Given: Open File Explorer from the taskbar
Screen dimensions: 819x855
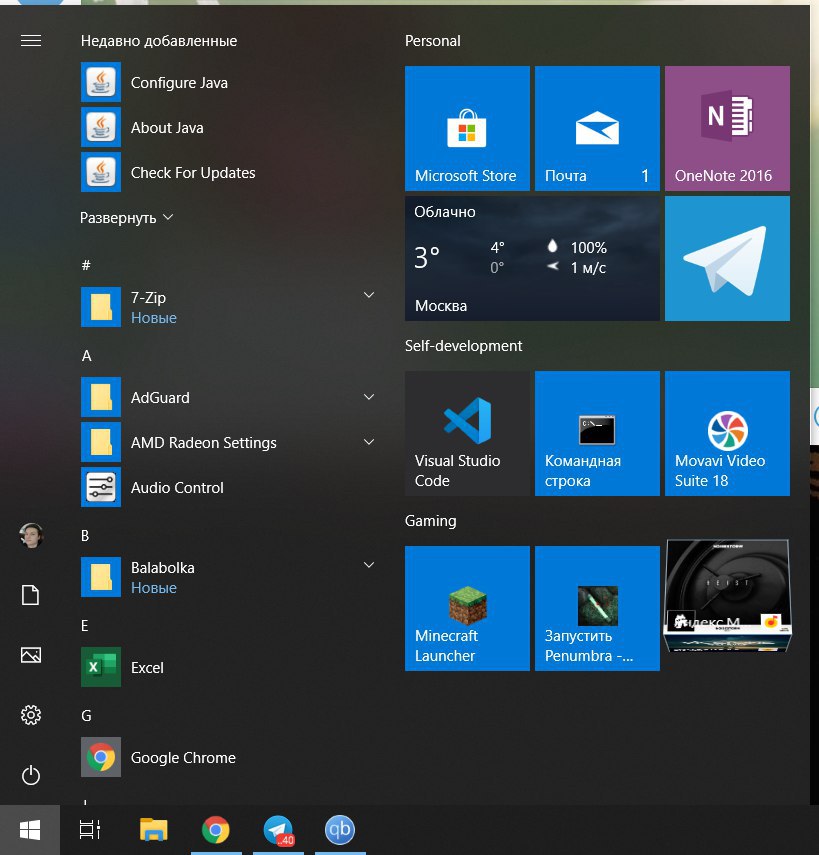Looking at the screenshot, I should (x=154, y=830).
